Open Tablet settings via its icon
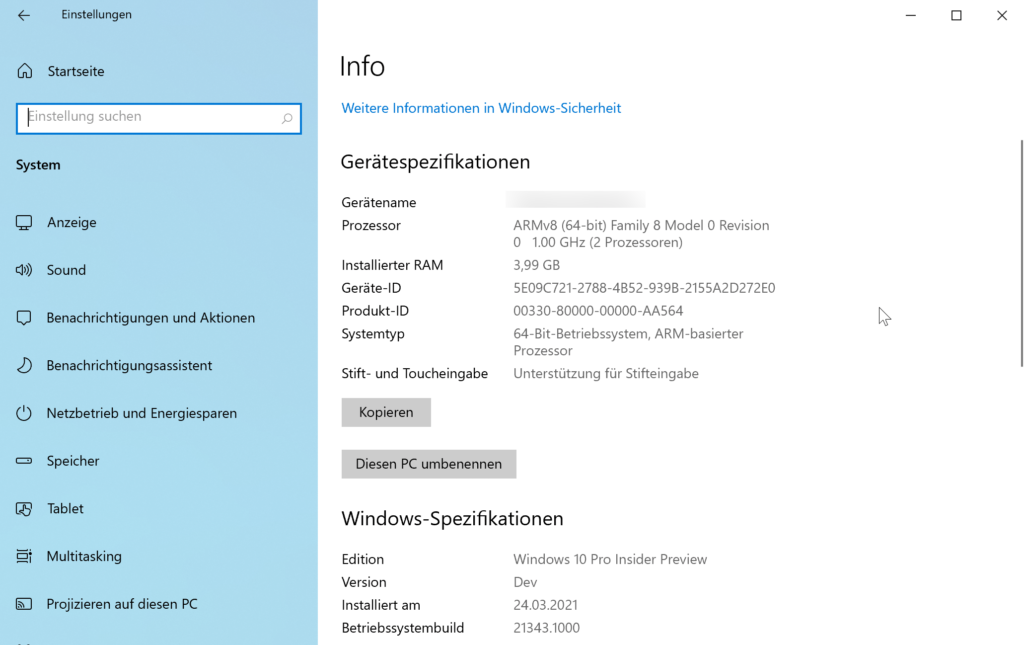The image size is (1024, 645). coord(23,508)
